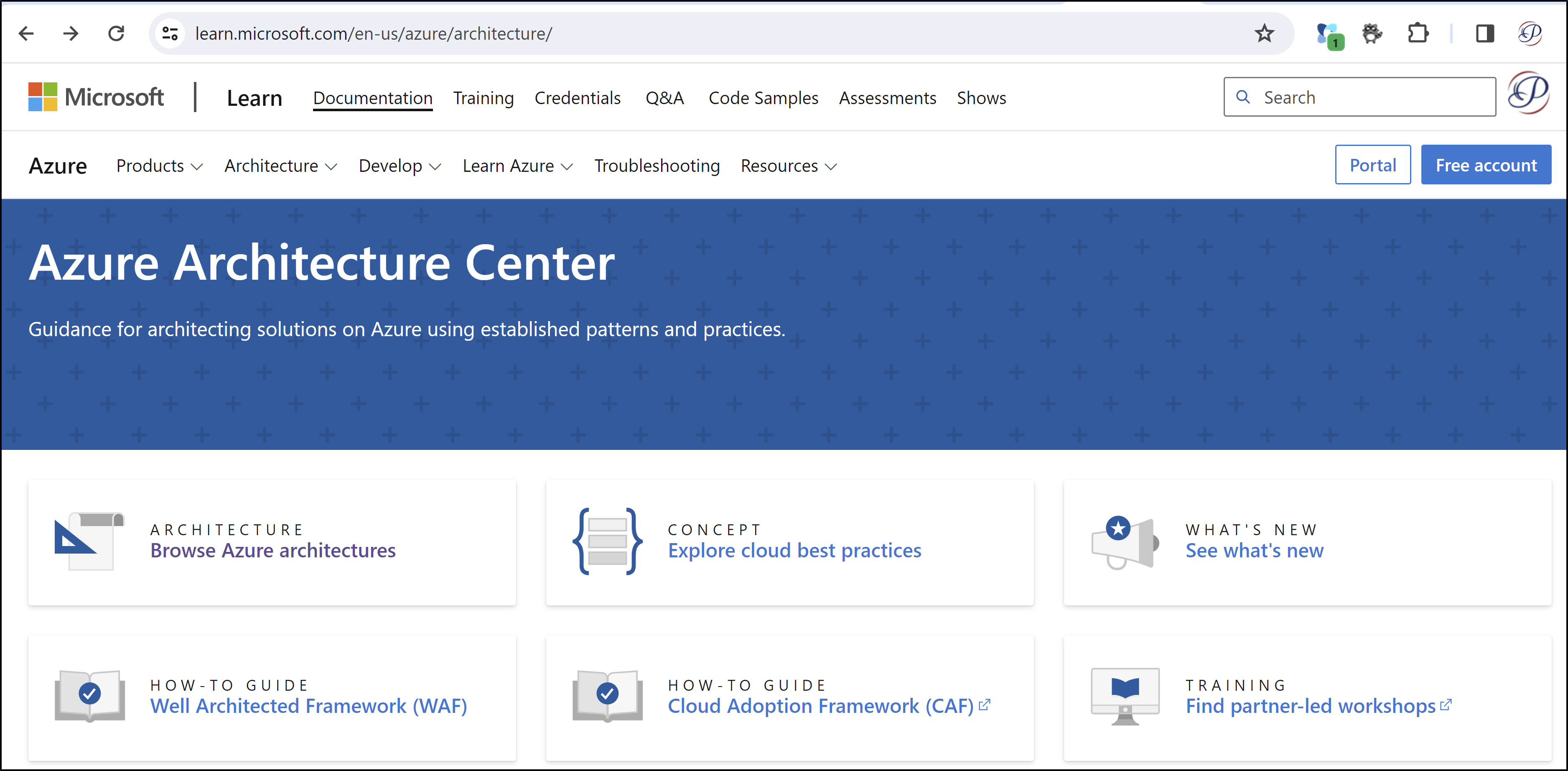Open the Documentation tab
Image resolution: width=1568 pixels, height=771 pixels.
click(x=372, y=98)
